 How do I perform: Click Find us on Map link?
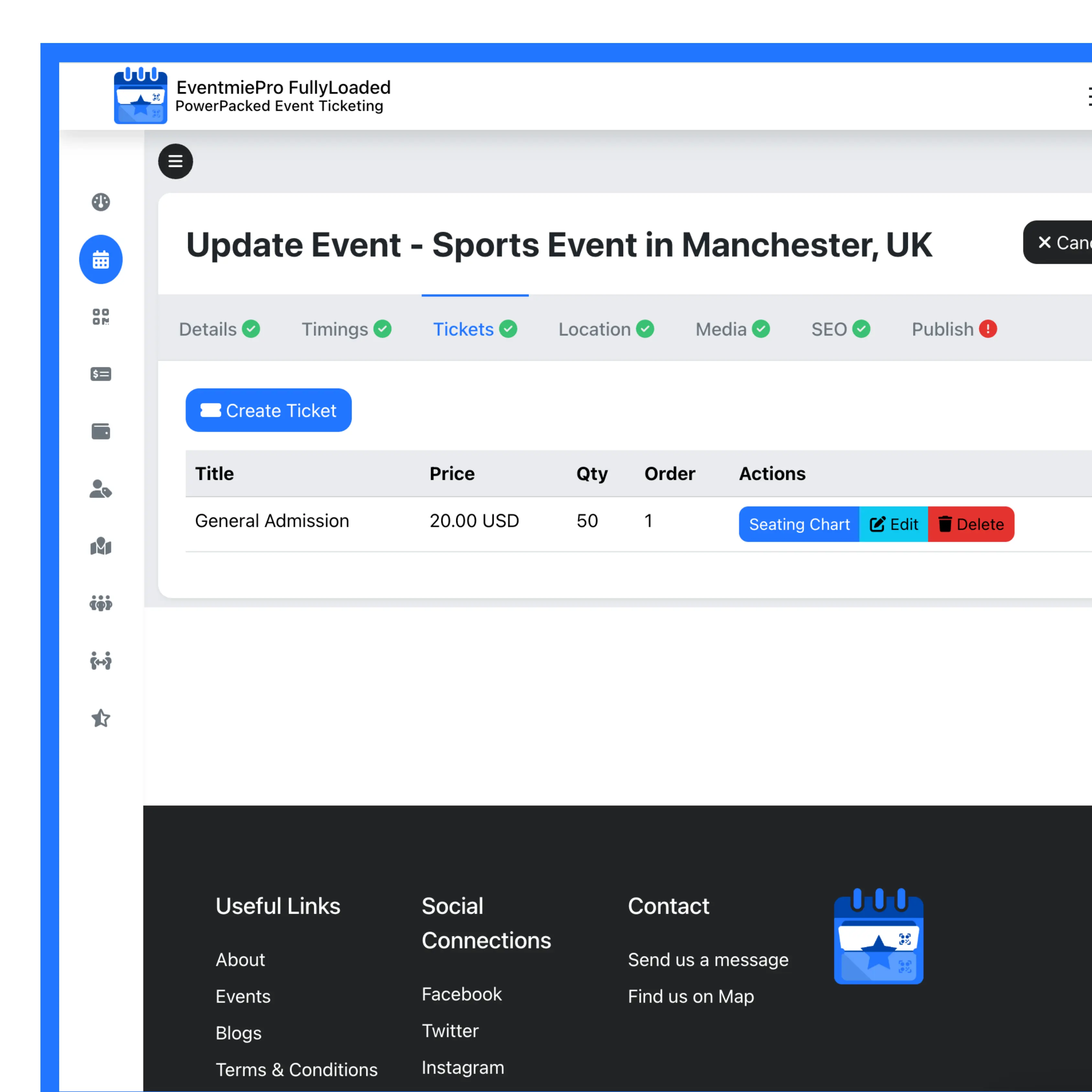tap(691, 997)
